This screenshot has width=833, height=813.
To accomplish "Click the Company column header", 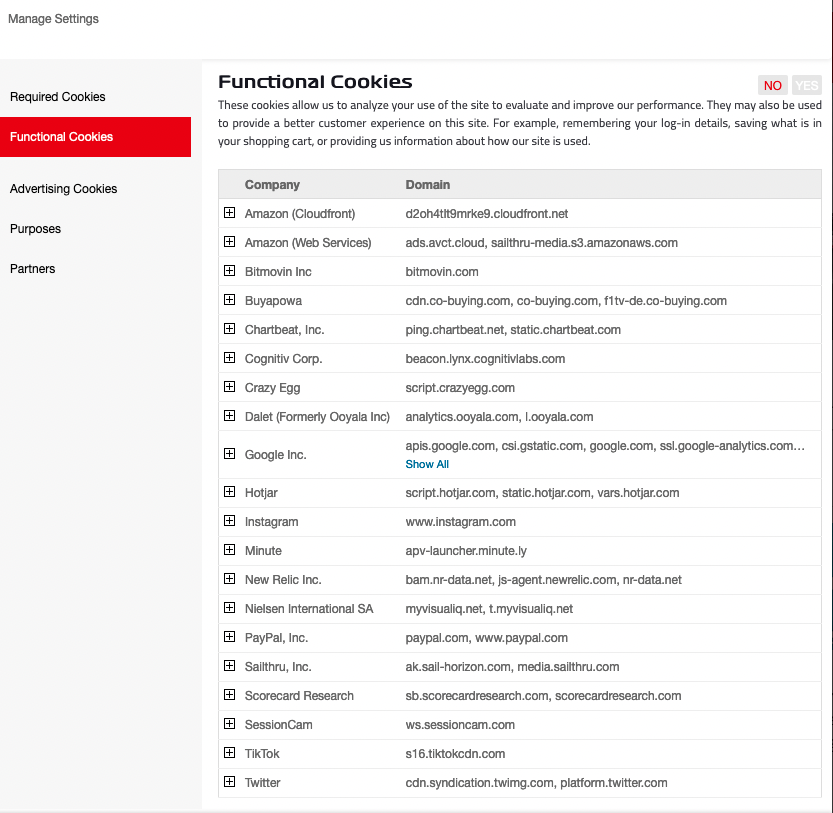I will click(272, 185).
